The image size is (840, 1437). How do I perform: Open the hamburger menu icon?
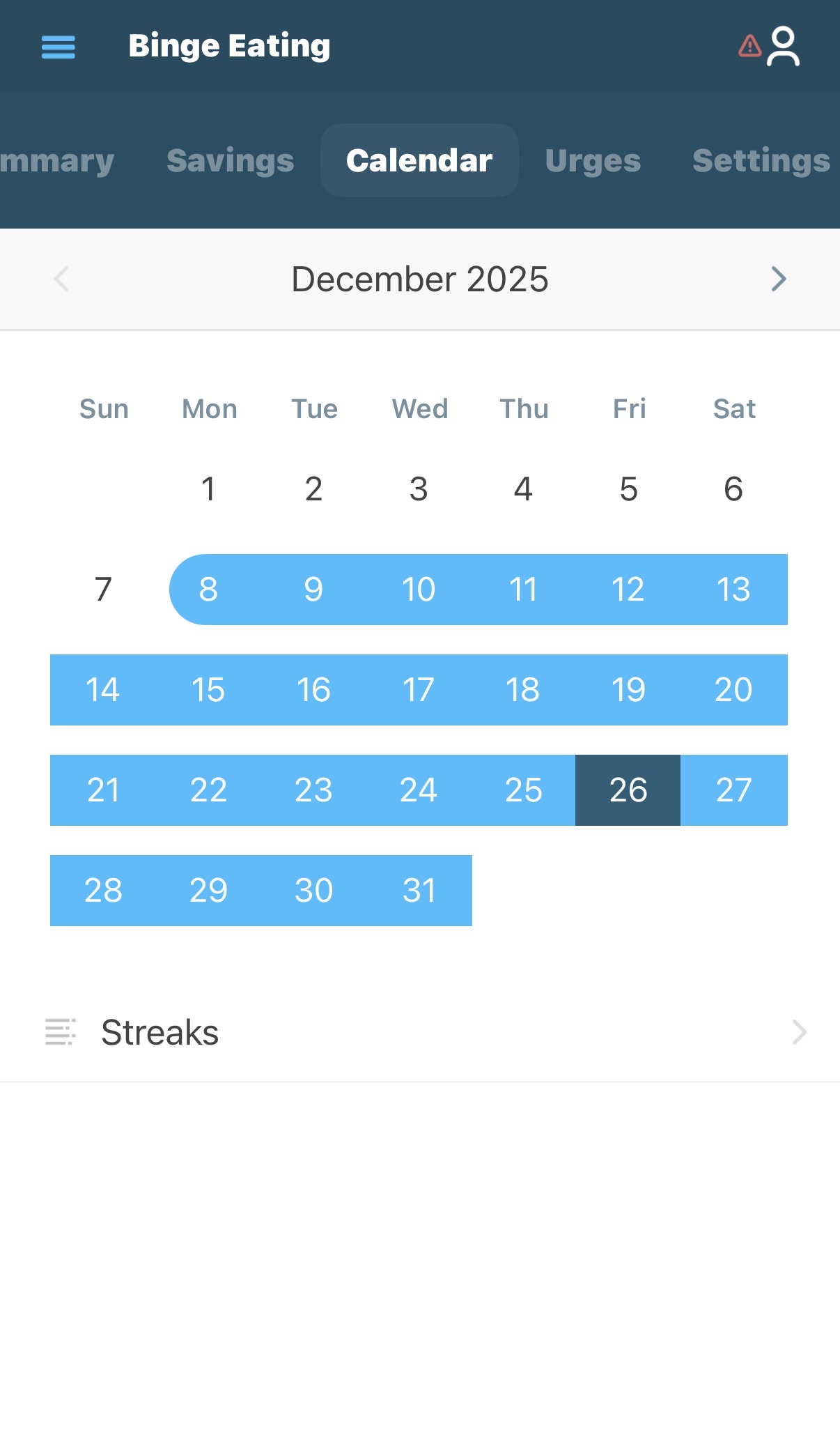pos(59,47)
